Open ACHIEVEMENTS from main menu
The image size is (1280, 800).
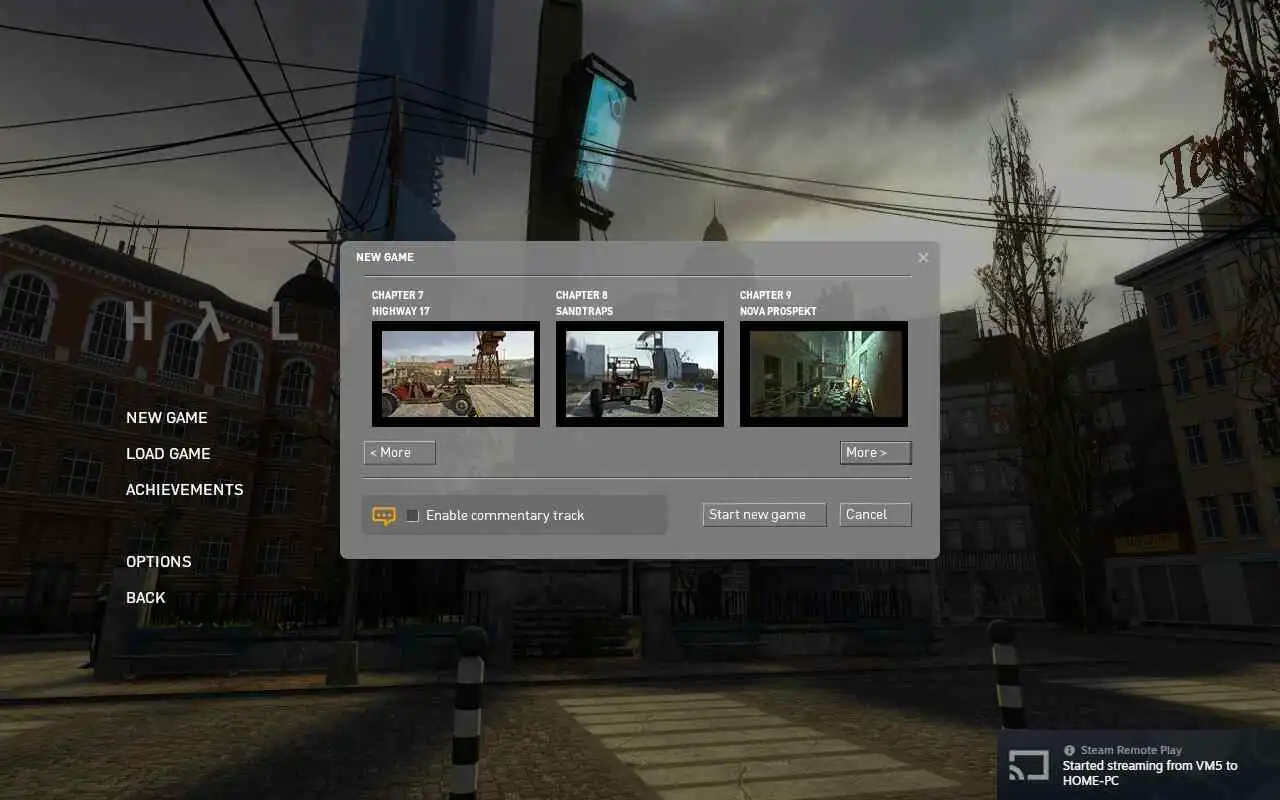click(x=185, y=490)
